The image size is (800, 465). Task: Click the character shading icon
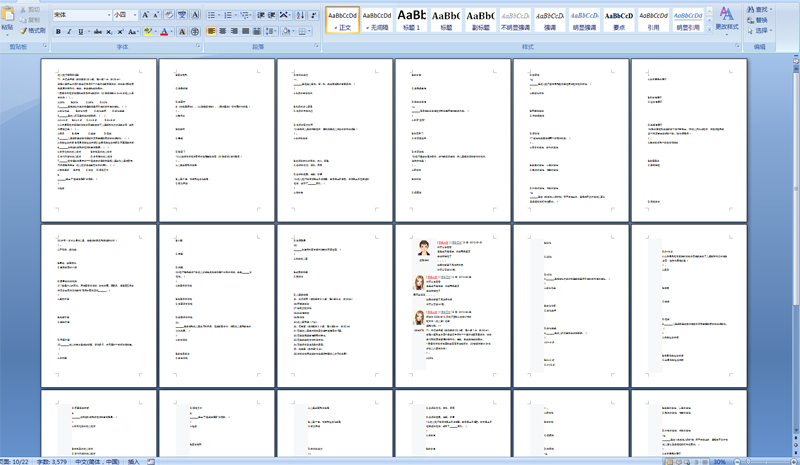pyautogui.click(x=182, y=32)
